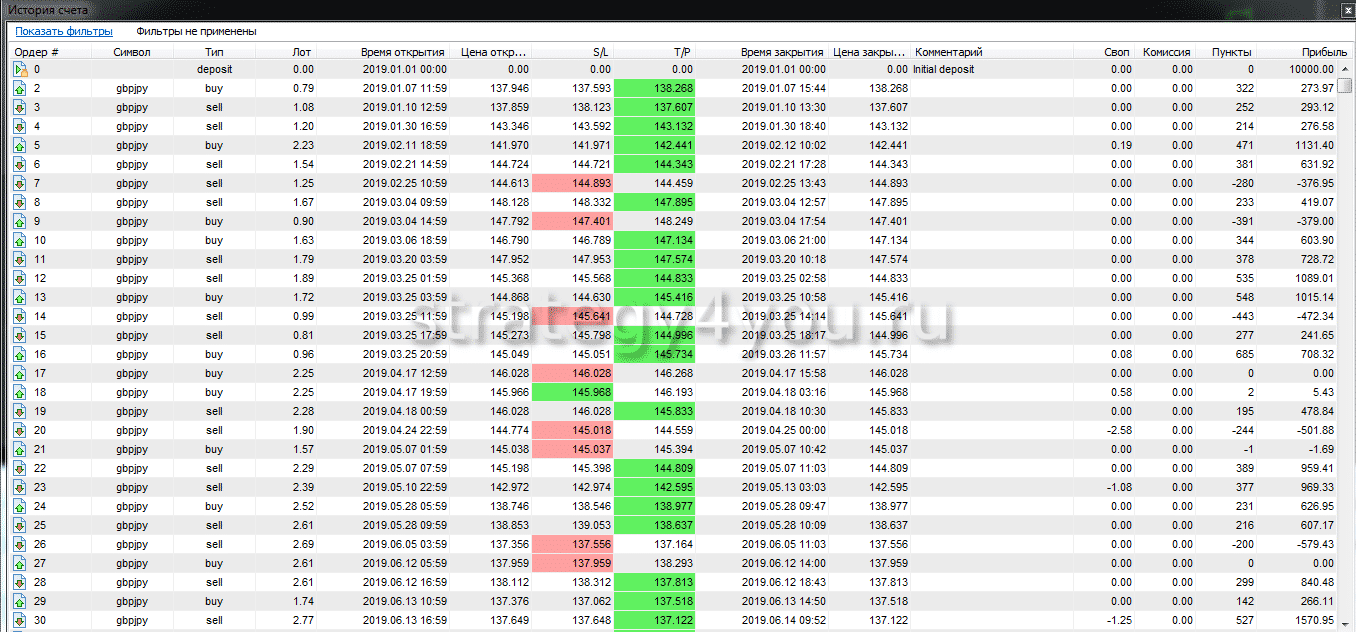This screenshot has height=632, width=1356.
Task: Click the buy icon for order 2
Action: tap(19, 88)
